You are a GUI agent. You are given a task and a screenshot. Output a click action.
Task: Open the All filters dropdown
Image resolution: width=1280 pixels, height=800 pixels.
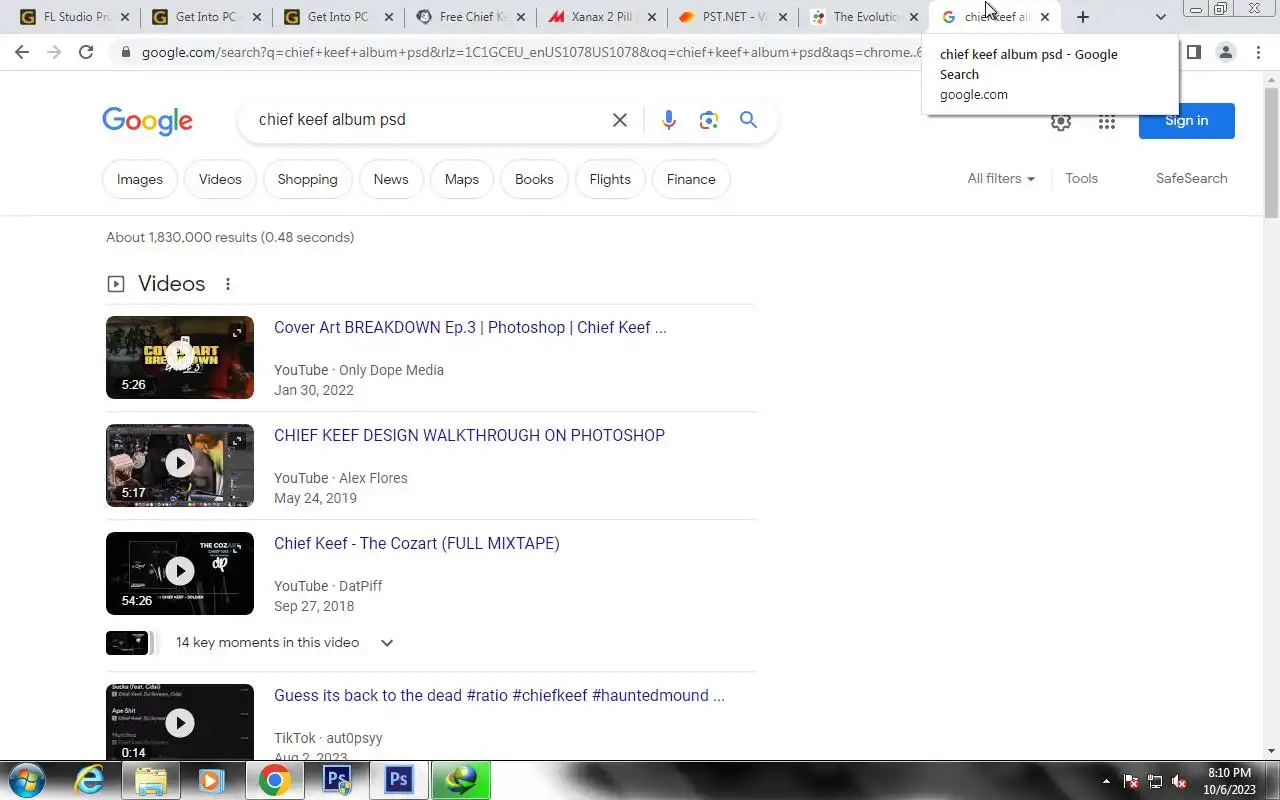click(x=1001, y=178)
